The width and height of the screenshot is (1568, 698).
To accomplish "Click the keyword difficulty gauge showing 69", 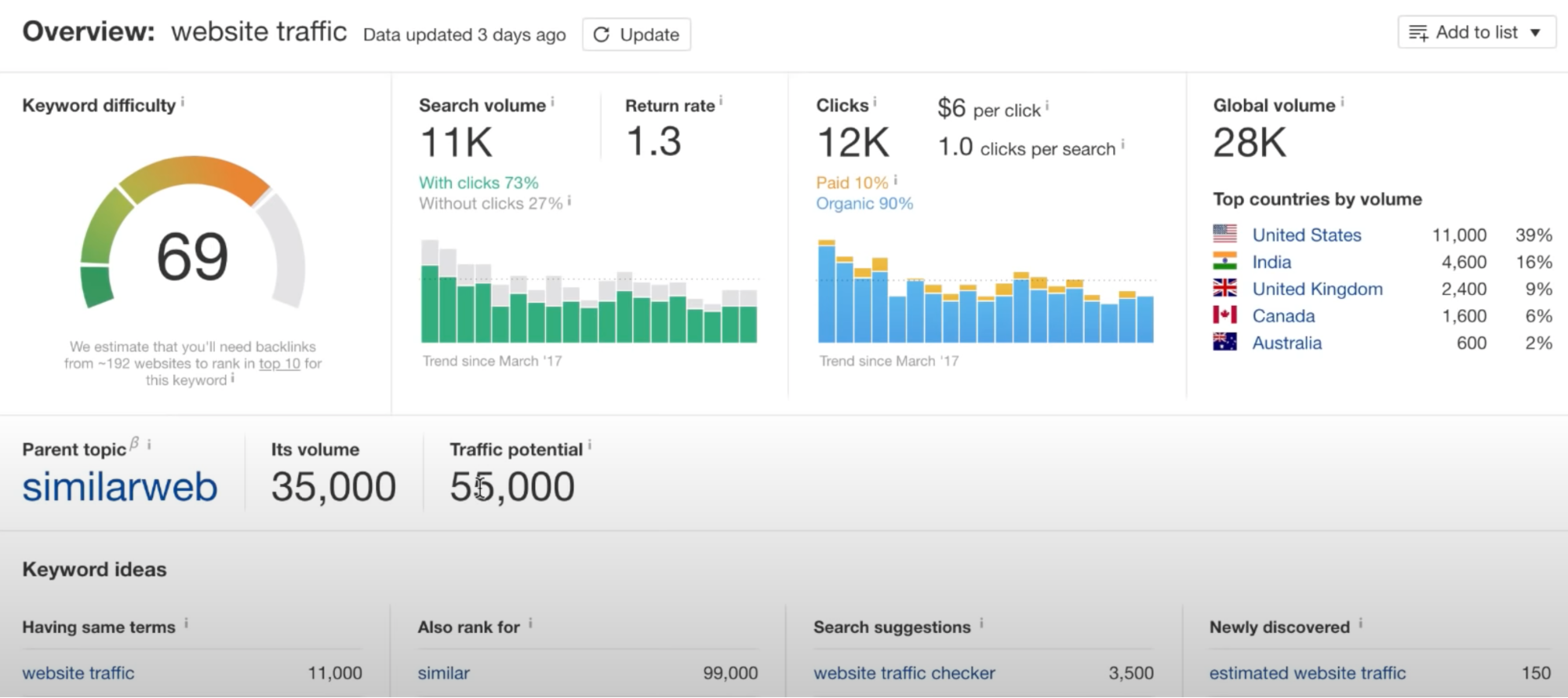I will point(192,233).
